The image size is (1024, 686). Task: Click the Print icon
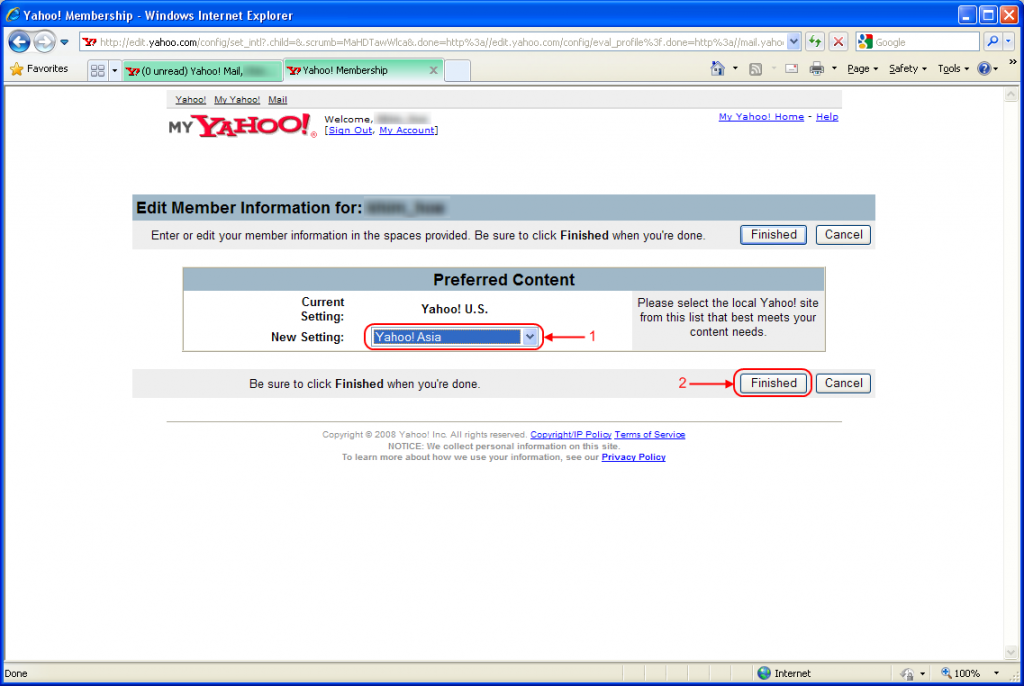click(x=816, y=69)
